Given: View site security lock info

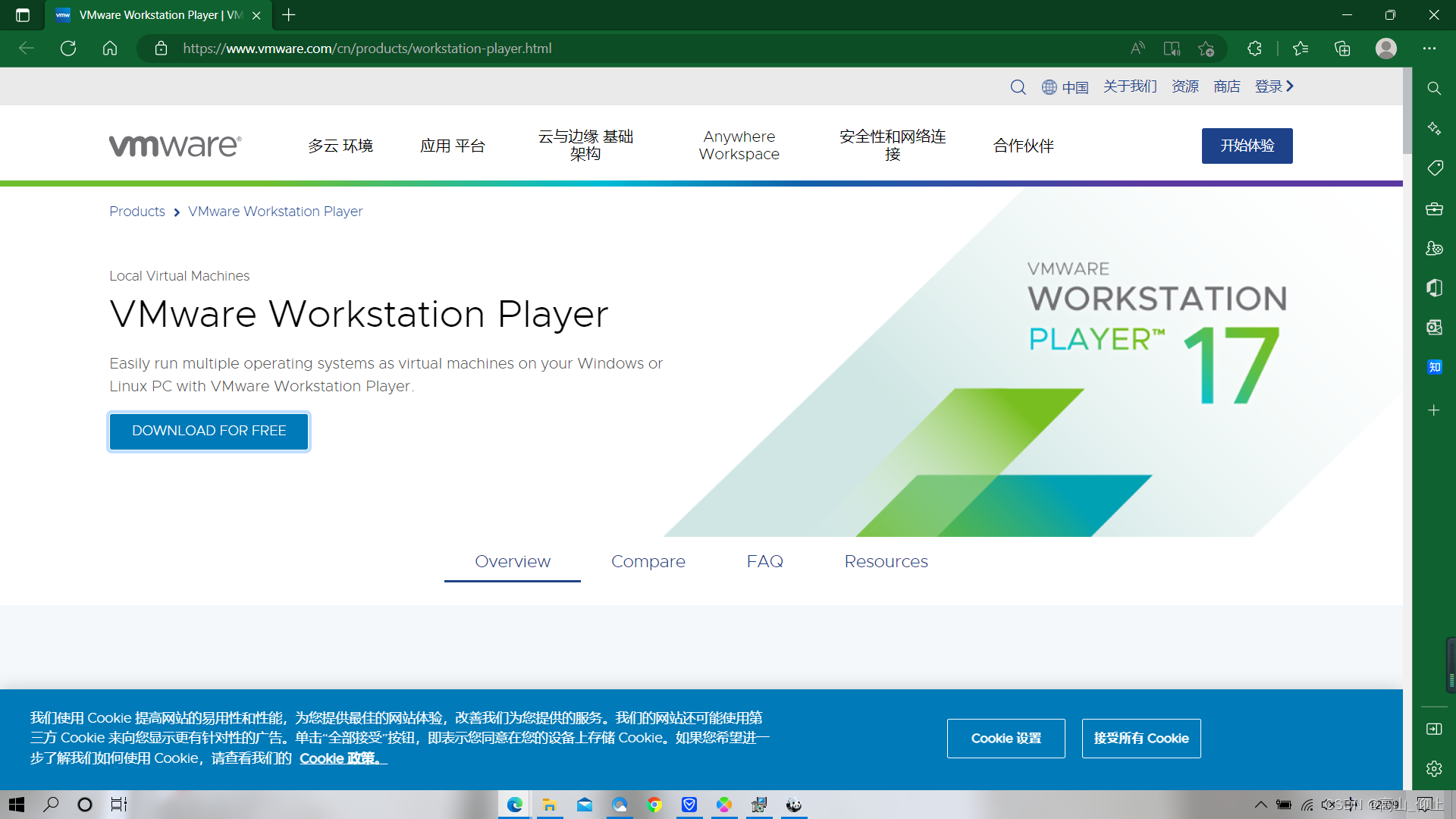Looking at the screenshot, I should pyautogui.click(x=161, y=49).
